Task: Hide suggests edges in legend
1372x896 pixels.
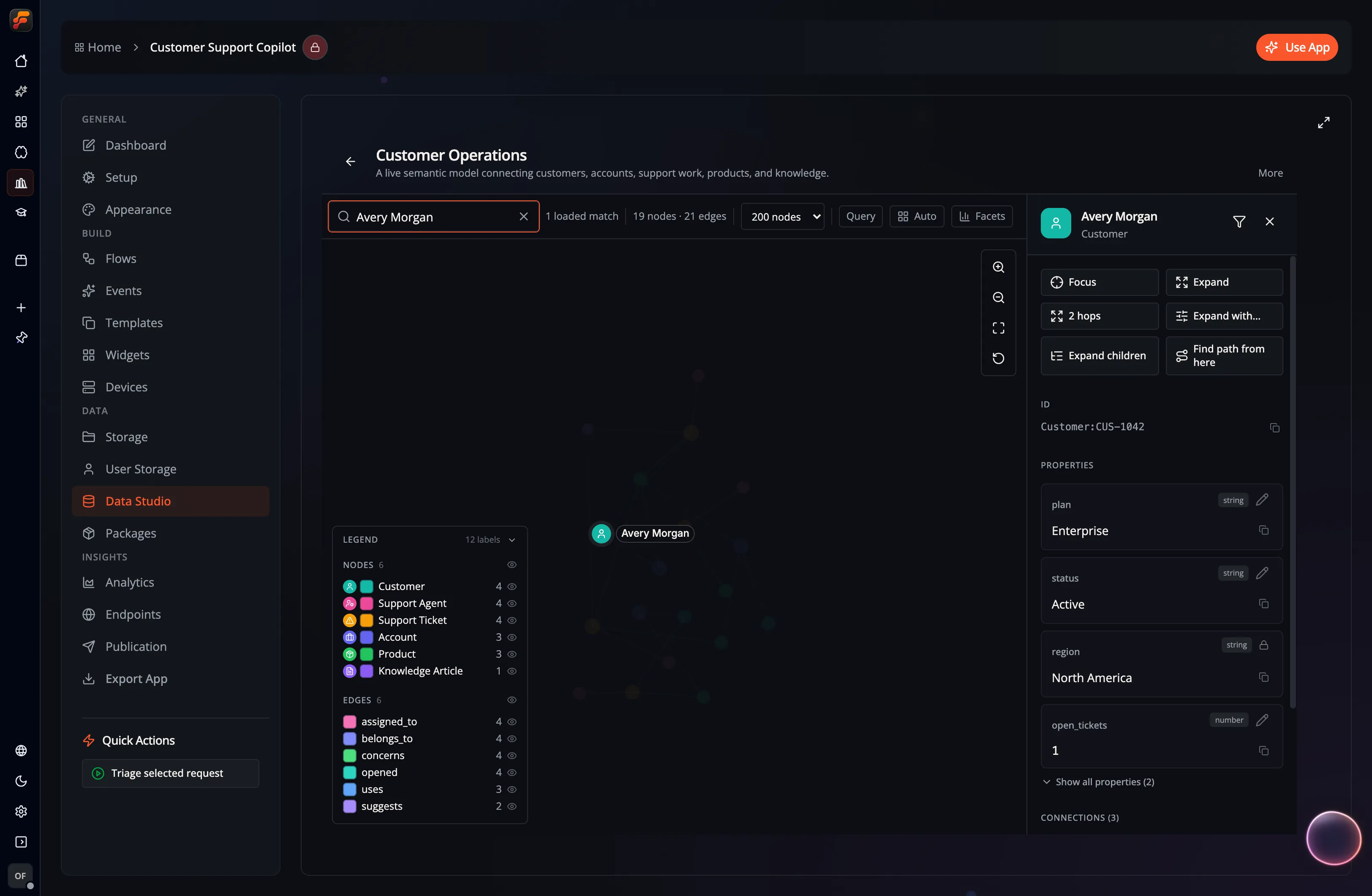Action: 511,806
